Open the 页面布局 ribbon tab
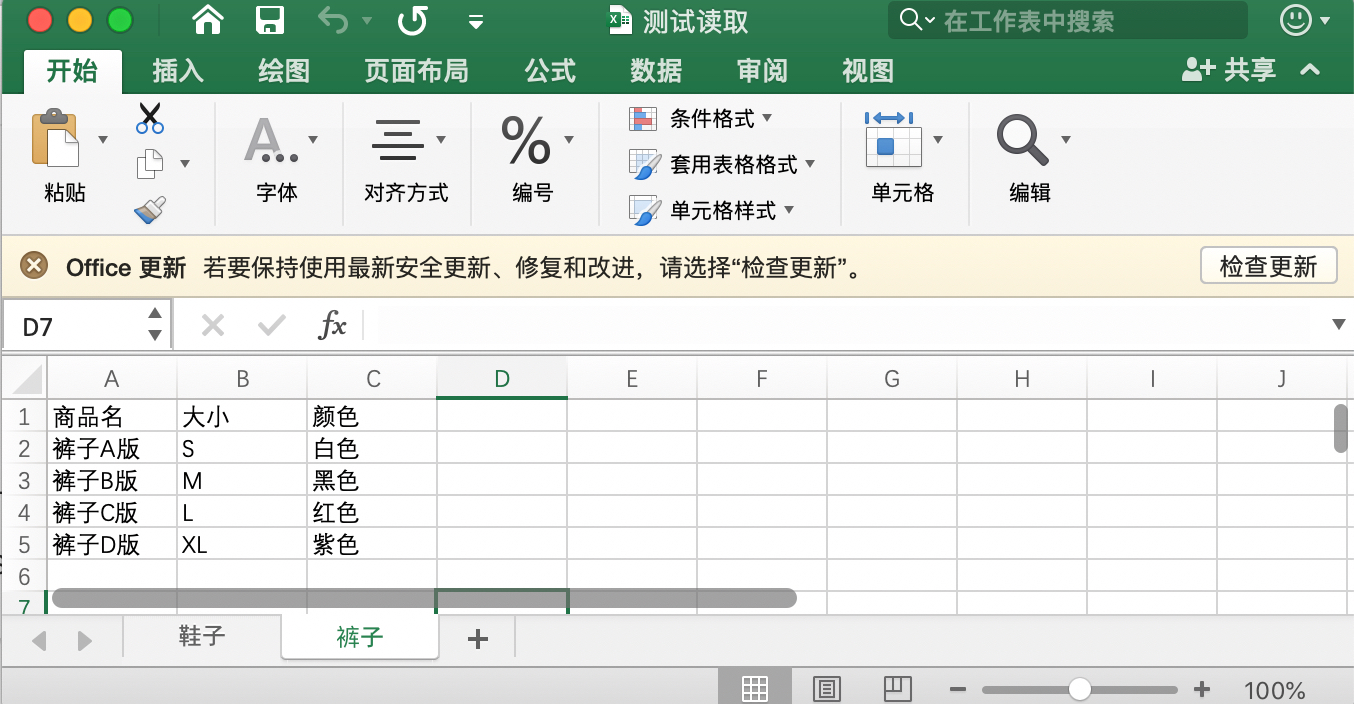This screenshot has height=704, width=1354. tap(416, 71)
